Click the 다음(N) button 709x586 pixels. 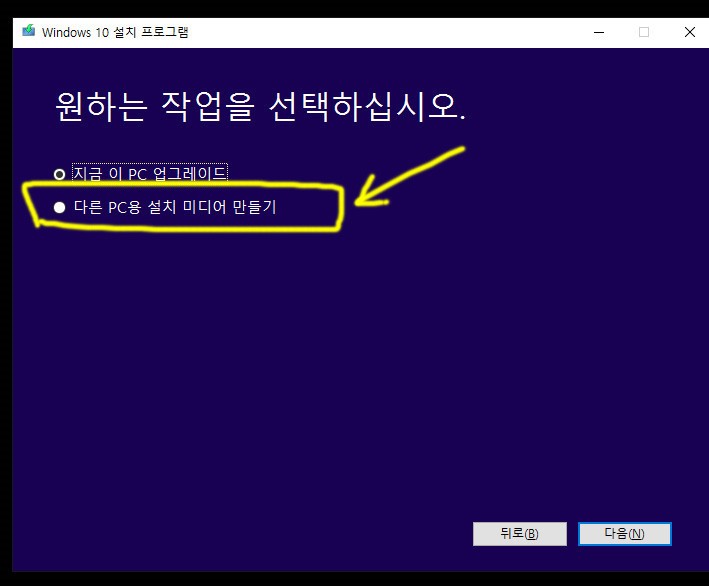click(x=624, y=534)
